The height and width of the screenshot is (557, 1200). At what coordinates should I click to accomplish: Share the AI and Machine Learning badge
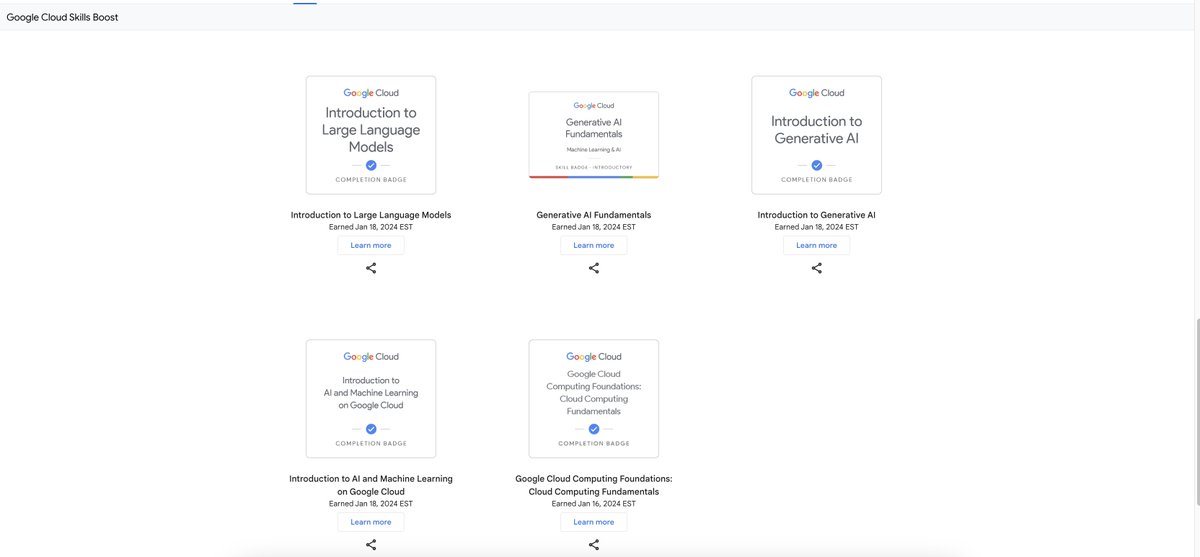[x=371, y=545]
